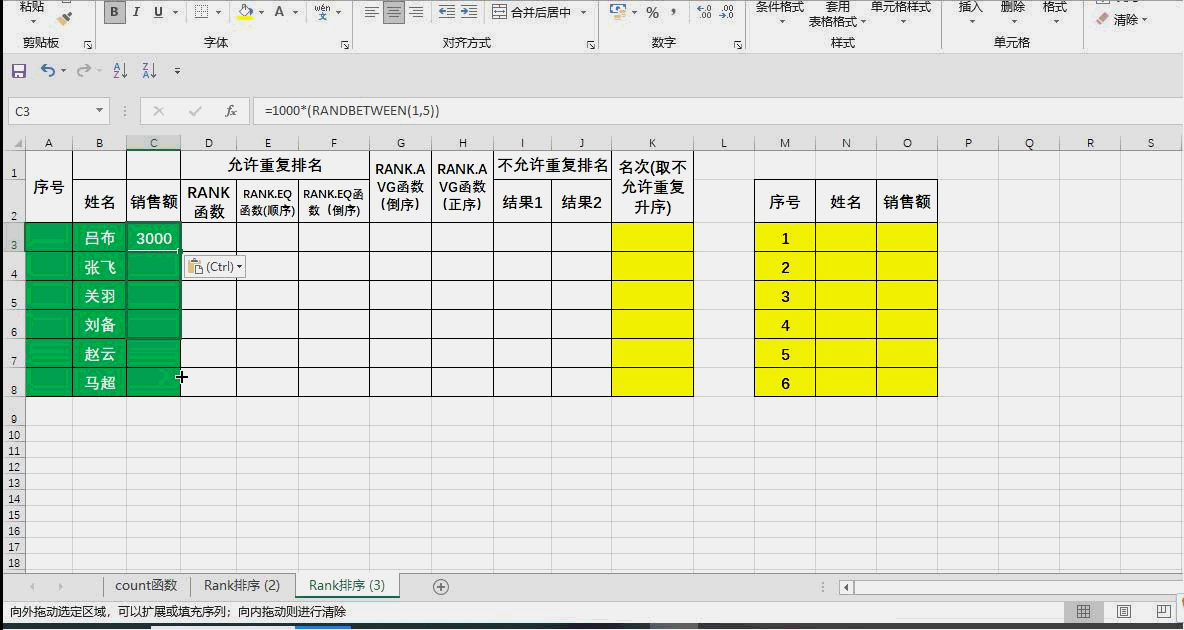Toggle center alignment
The image size is (1184, 630).
click(393, 11)
